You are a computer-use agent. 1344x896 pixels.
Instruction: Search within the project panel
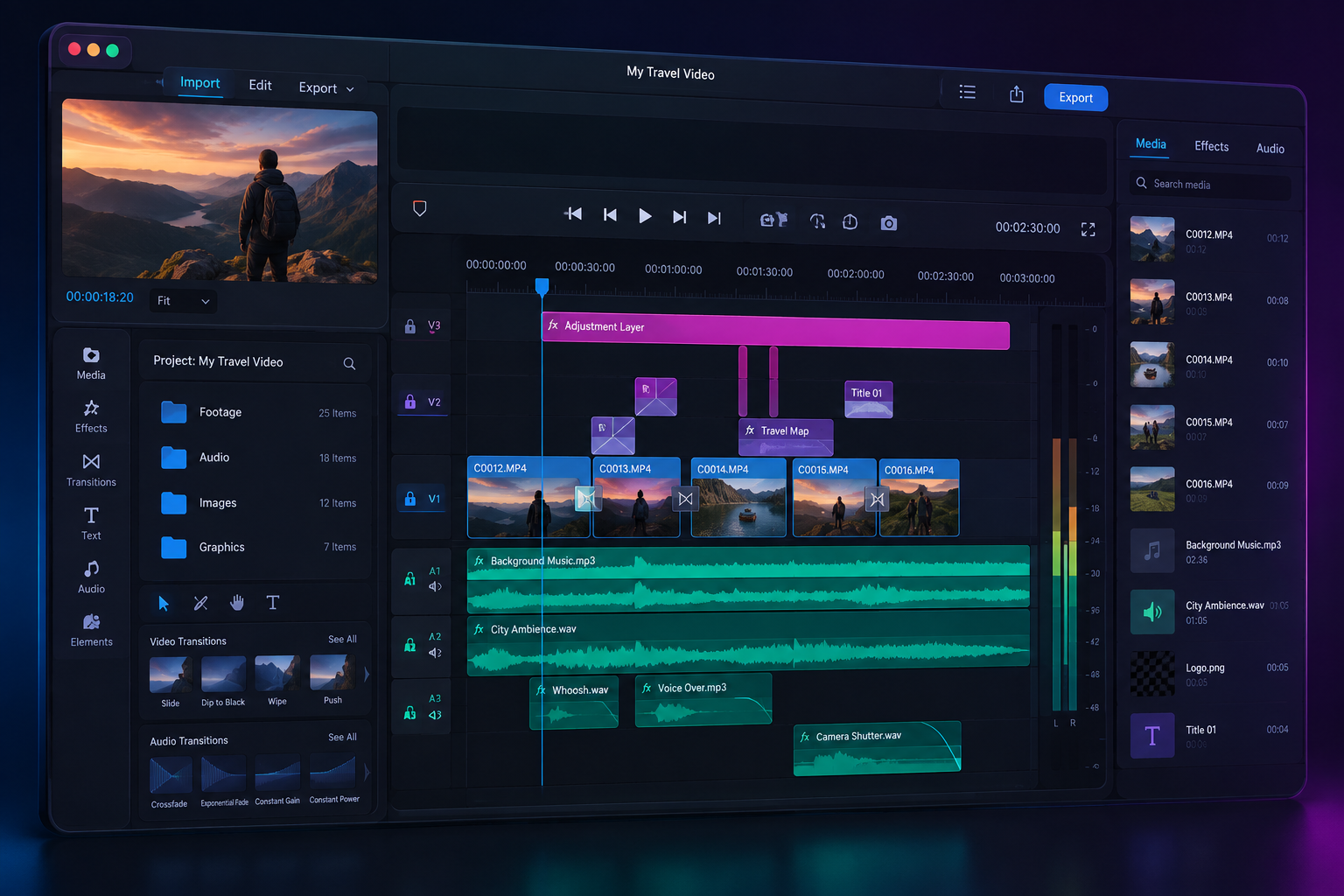[349, 363]
